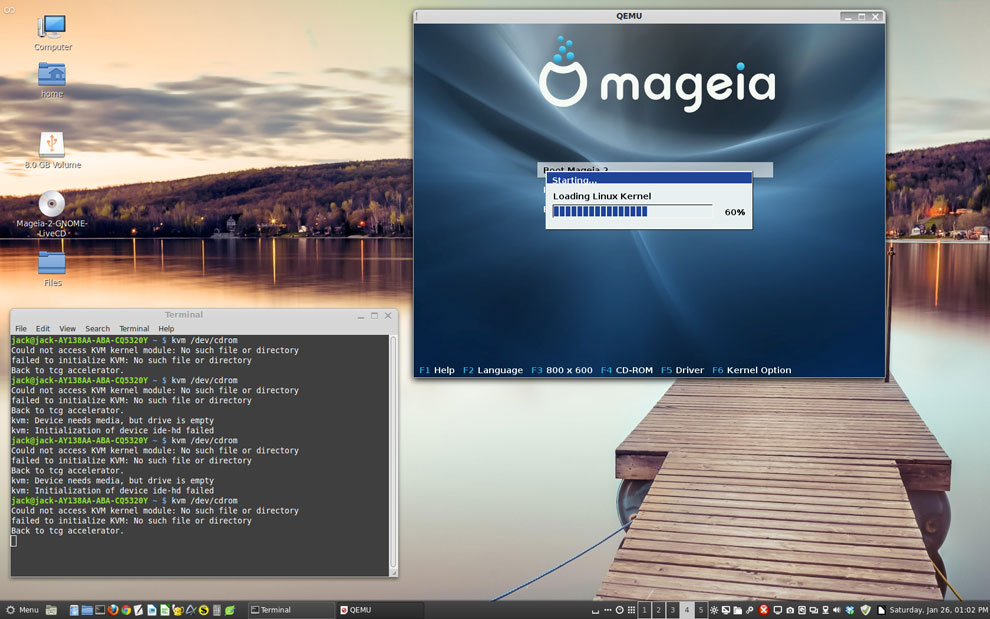The height and width of the screenshot is (619, 990).
Task: Click the Terminal window vertical scrollbar
Action: pyautogui.click(x=393, y=452)
